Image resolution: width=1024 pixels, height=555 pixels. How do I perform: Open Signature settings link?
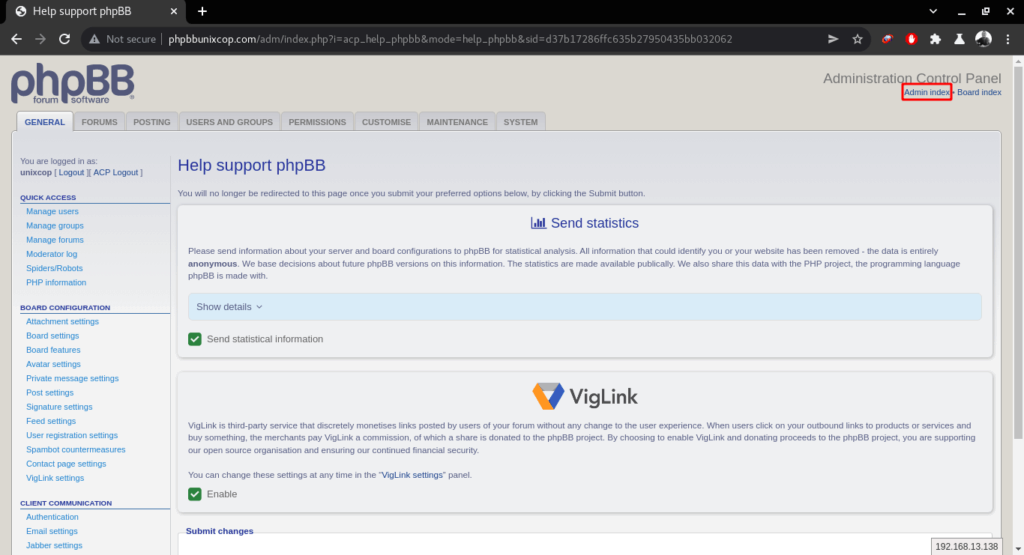tap(59, 407)
